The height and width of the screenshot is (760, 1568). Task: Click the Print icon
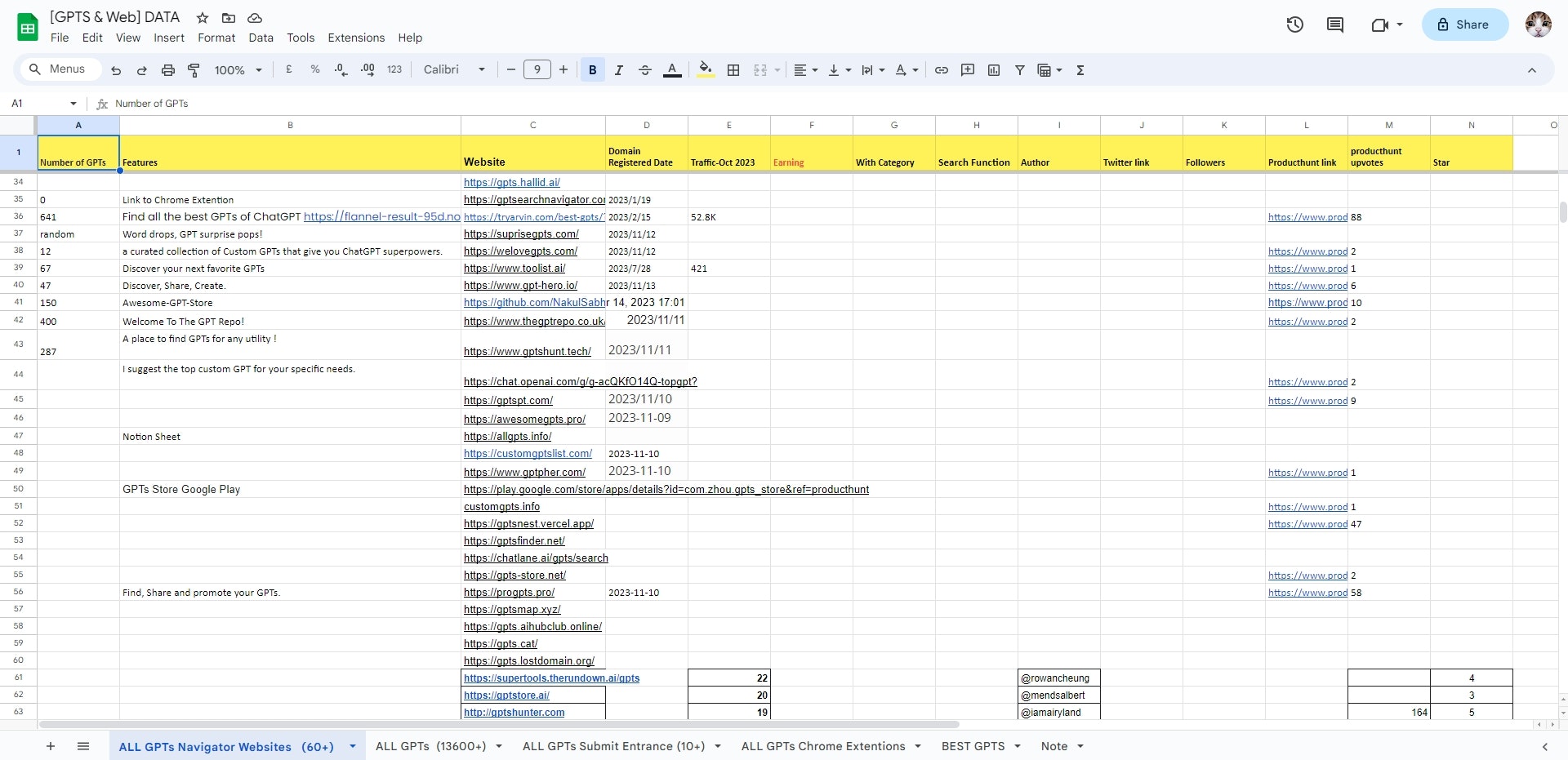coord(167,70)
